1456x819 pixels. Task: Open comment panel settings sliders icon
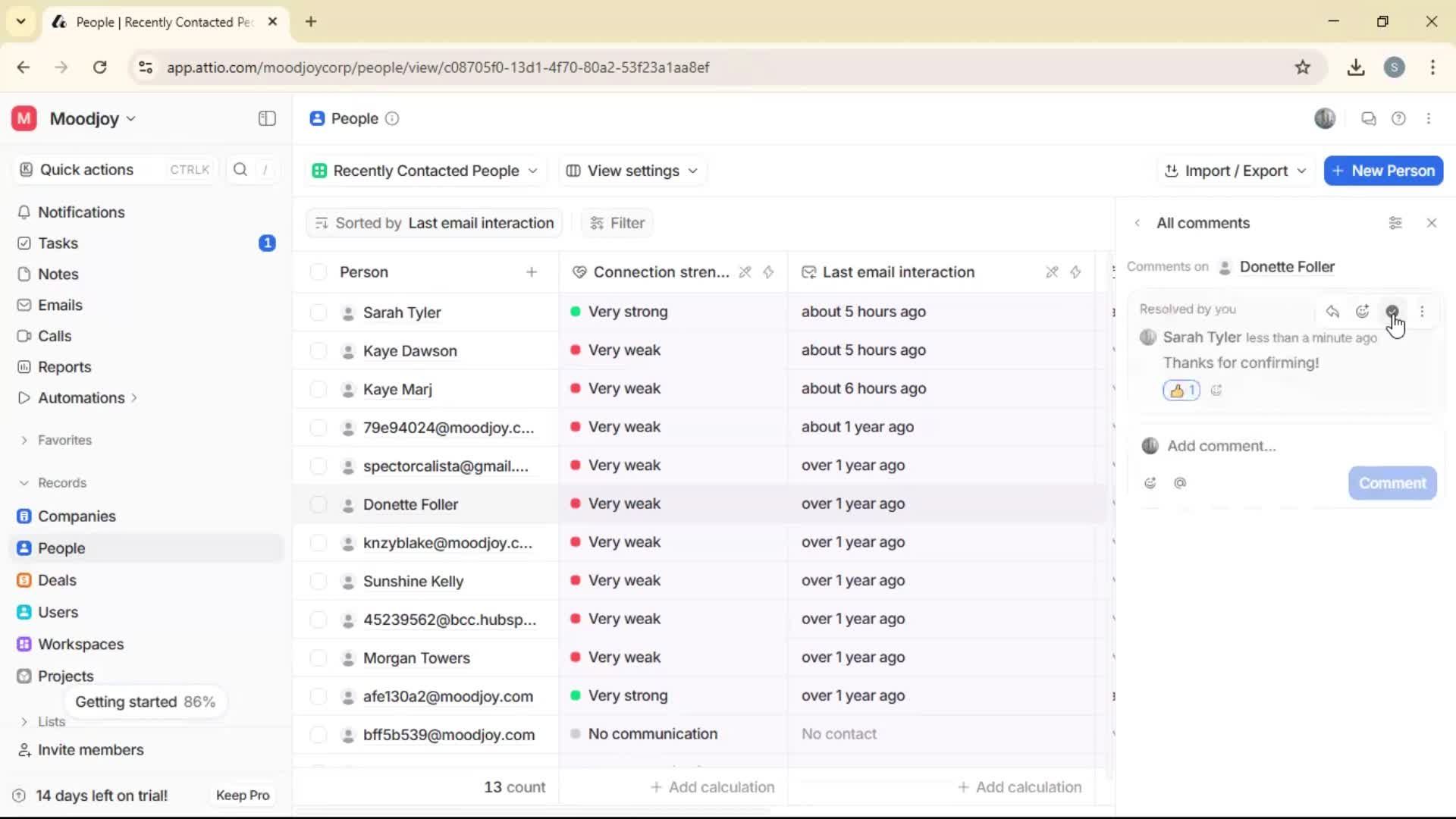[1396, 222]
